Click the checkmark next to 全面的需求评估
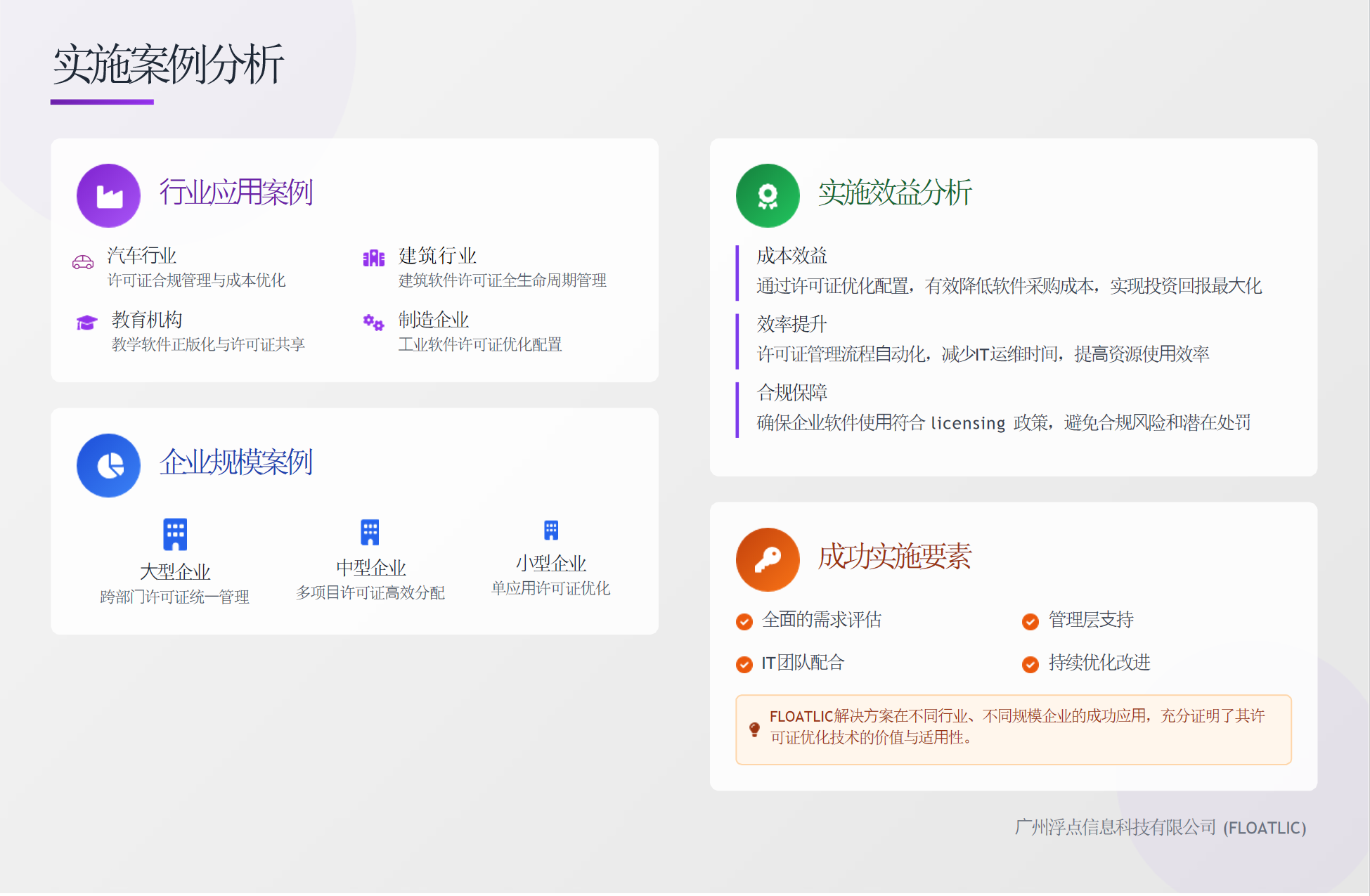1370x896 pixels. coord(744,621)
